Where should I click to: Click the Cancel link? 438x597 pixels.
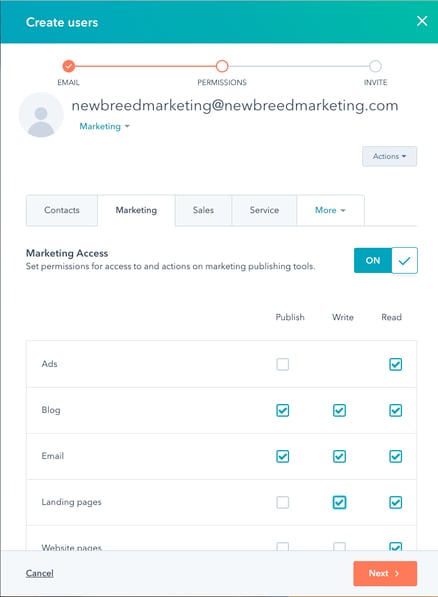click(x=40, y=573)
